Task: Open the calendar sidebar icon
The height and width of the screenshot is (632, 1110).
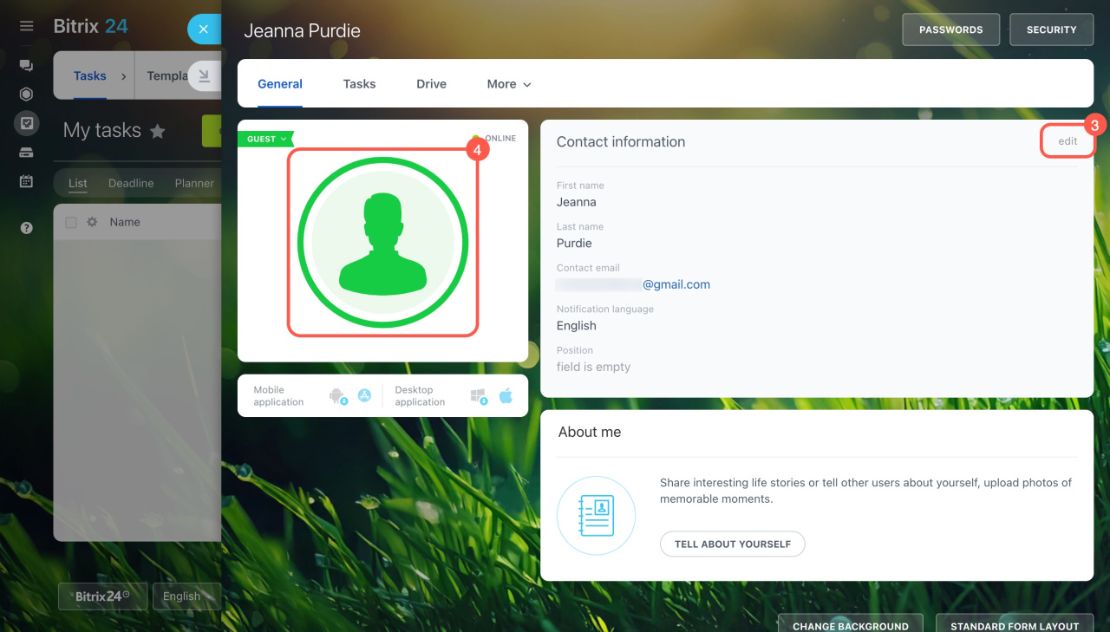Action: click(26, 181)
